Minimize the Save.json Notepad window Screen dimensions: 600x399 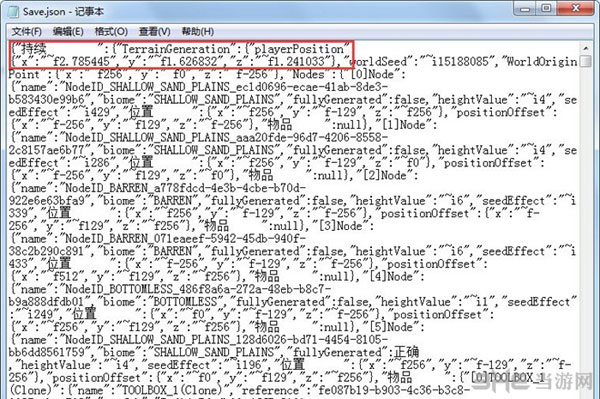pos(525,8)
